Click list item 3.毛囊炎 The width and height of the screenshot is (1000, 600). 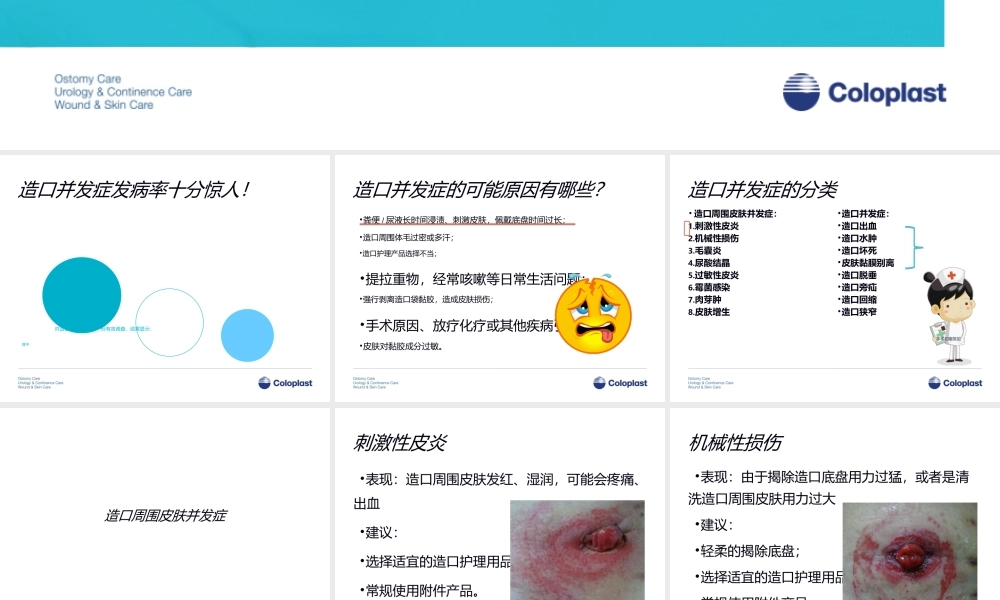[x=705, y=251]
